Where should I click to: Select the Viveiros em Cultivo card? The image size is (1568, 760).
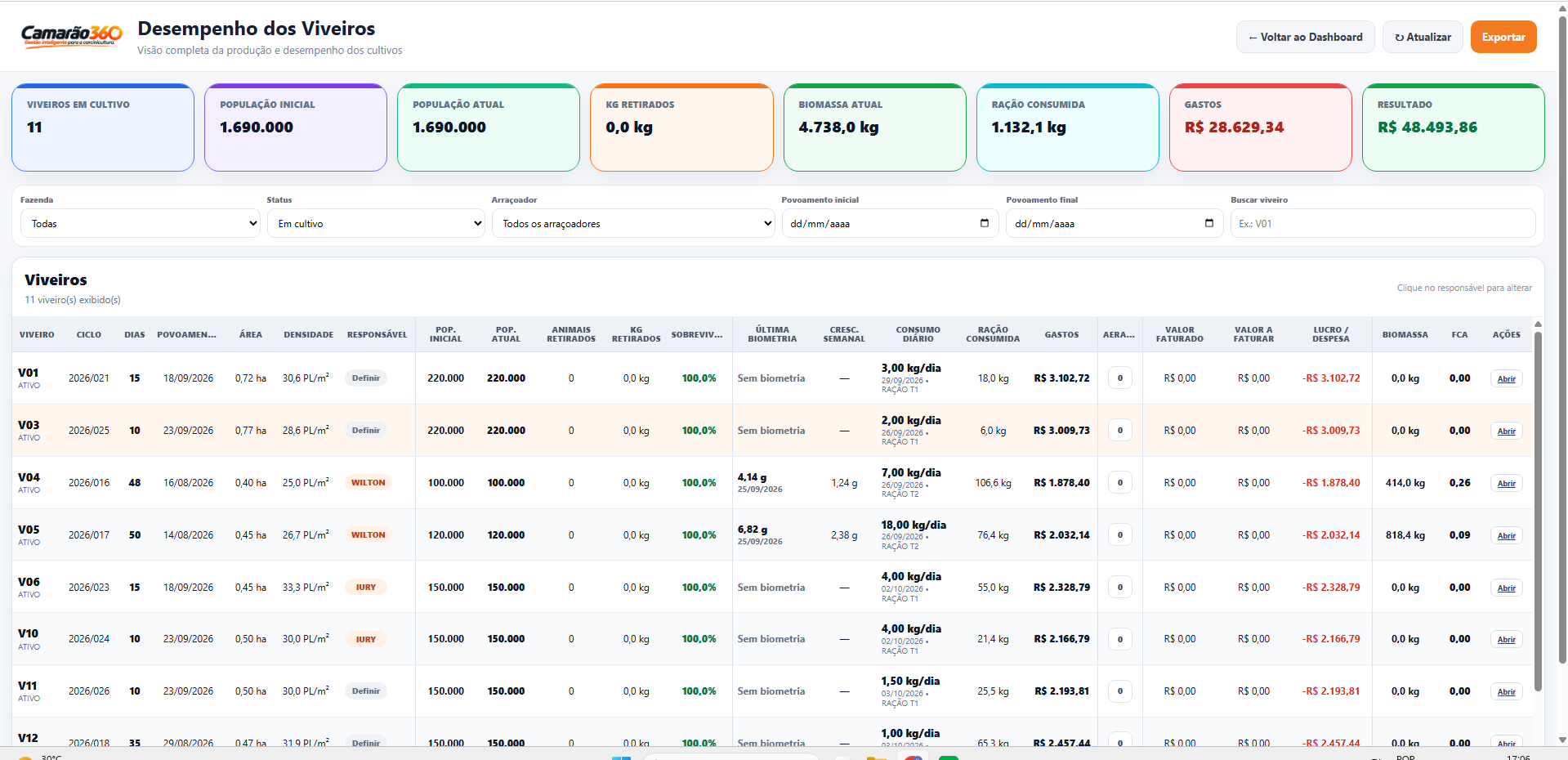(x=103, y=127)
